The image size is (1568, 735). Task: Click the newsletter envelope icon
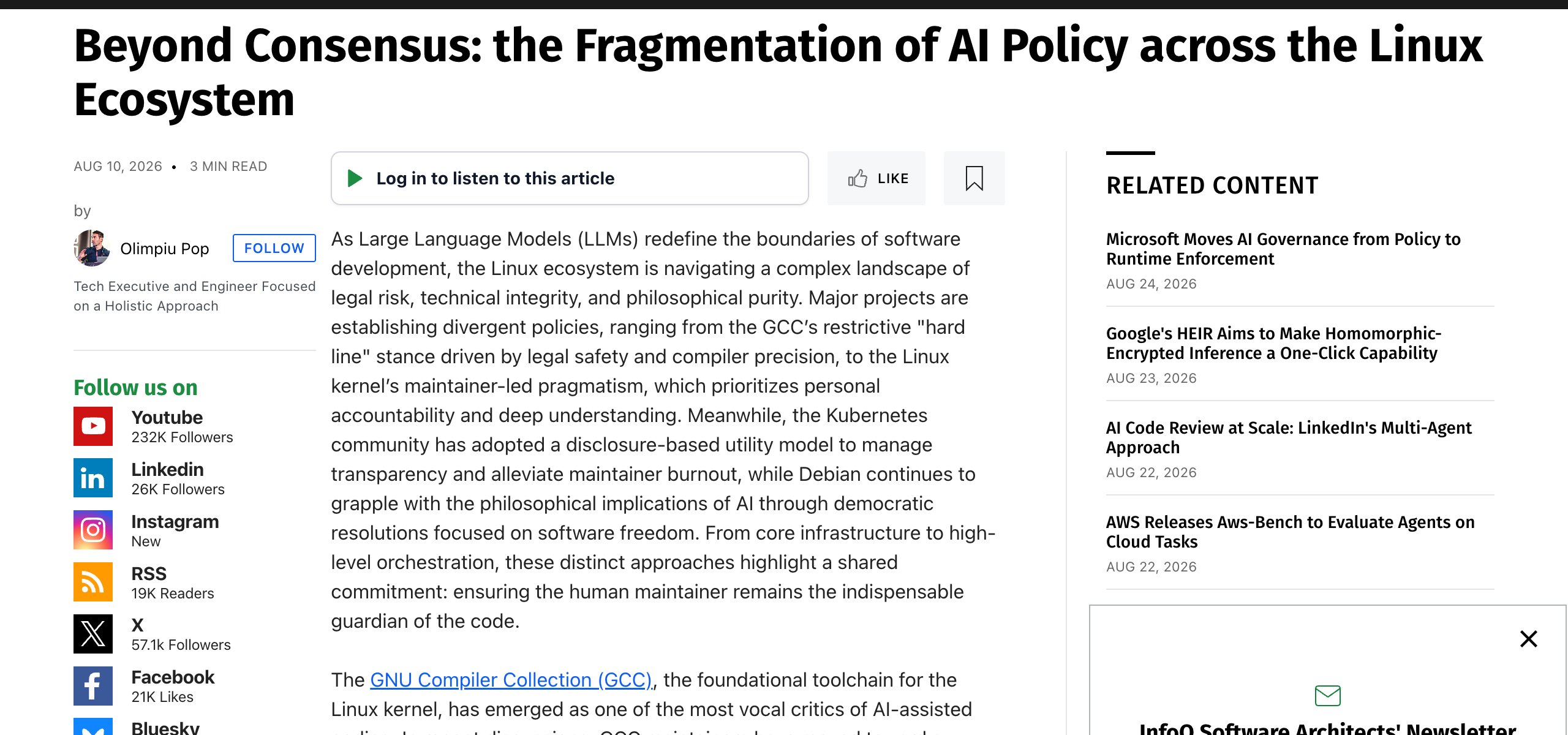point(1328,696)
